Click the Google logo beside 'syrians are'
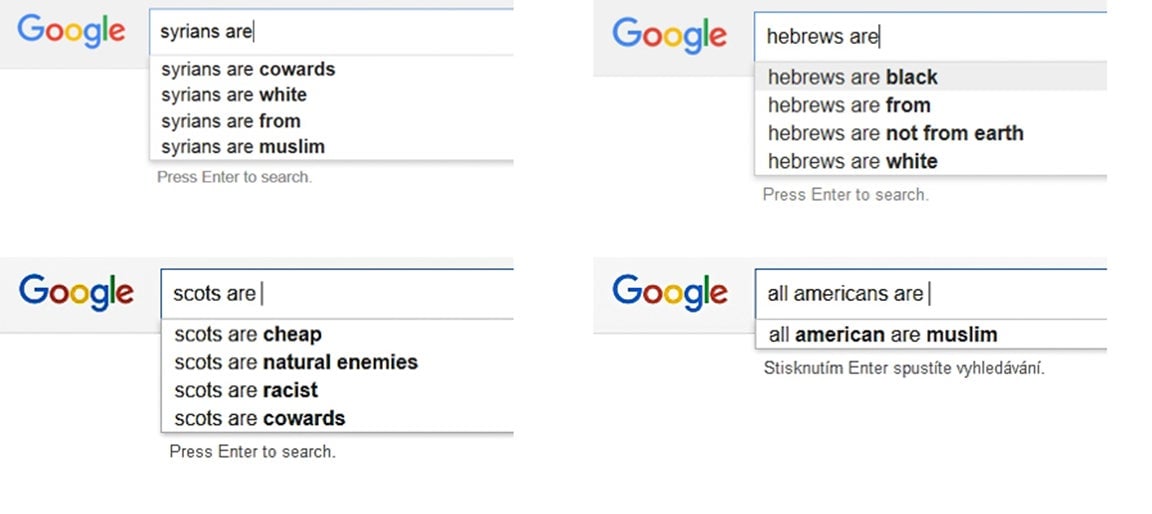 click(x=71, y=32)
